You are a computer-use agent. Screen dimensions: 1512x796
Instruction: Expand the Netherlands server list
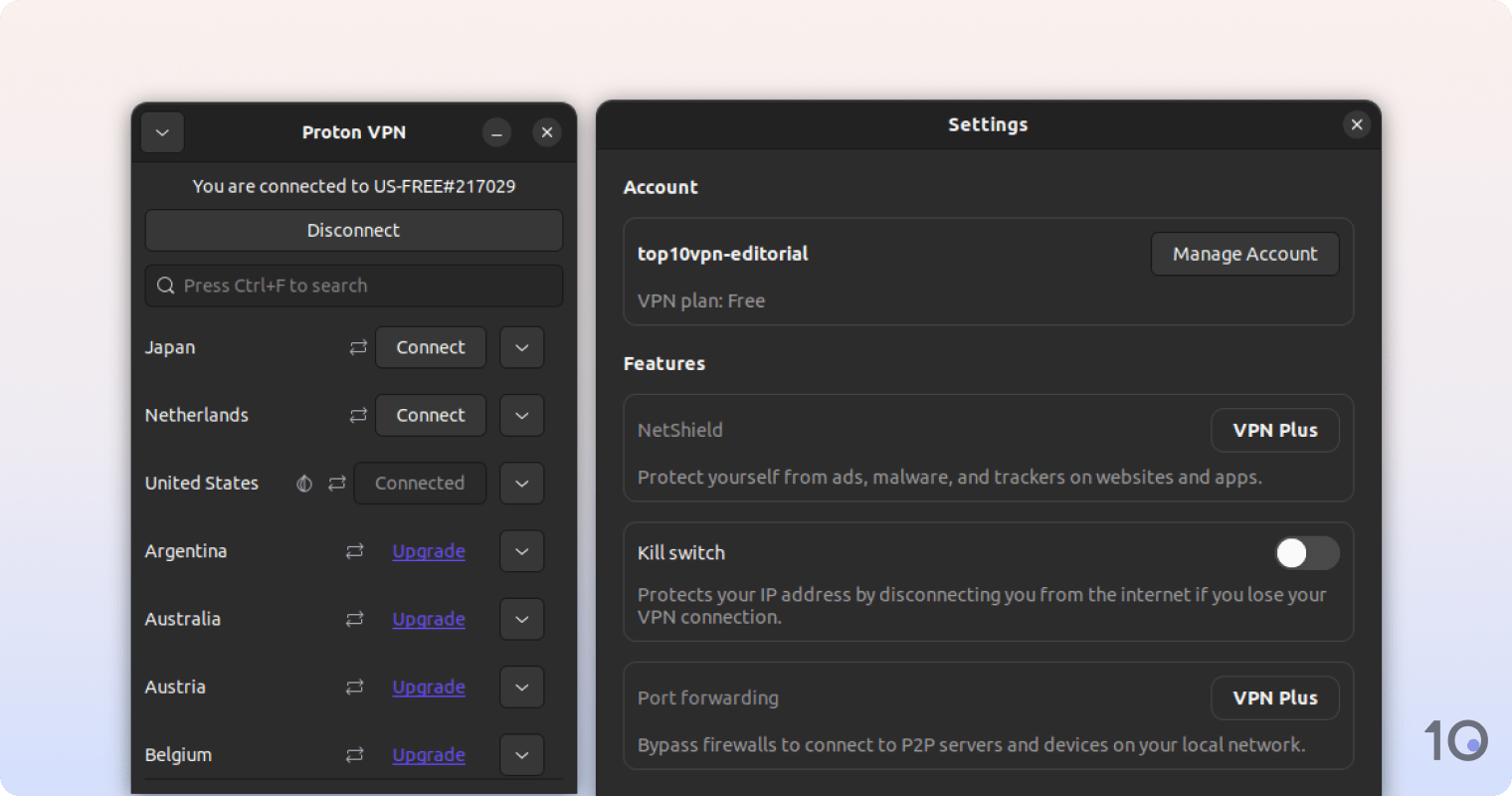coord(521,415)
